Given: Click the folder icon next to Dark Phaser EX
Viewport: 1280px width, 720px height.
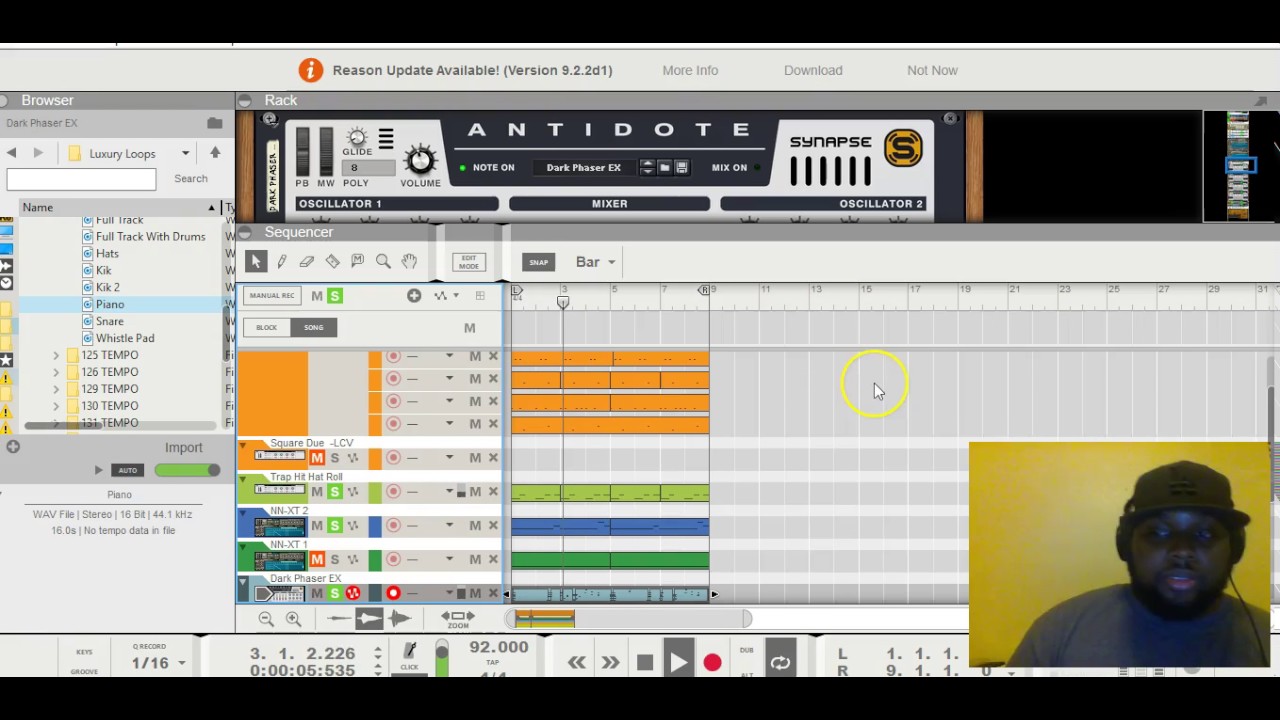Looking at the screenshot, I should (x=215, y=123).
